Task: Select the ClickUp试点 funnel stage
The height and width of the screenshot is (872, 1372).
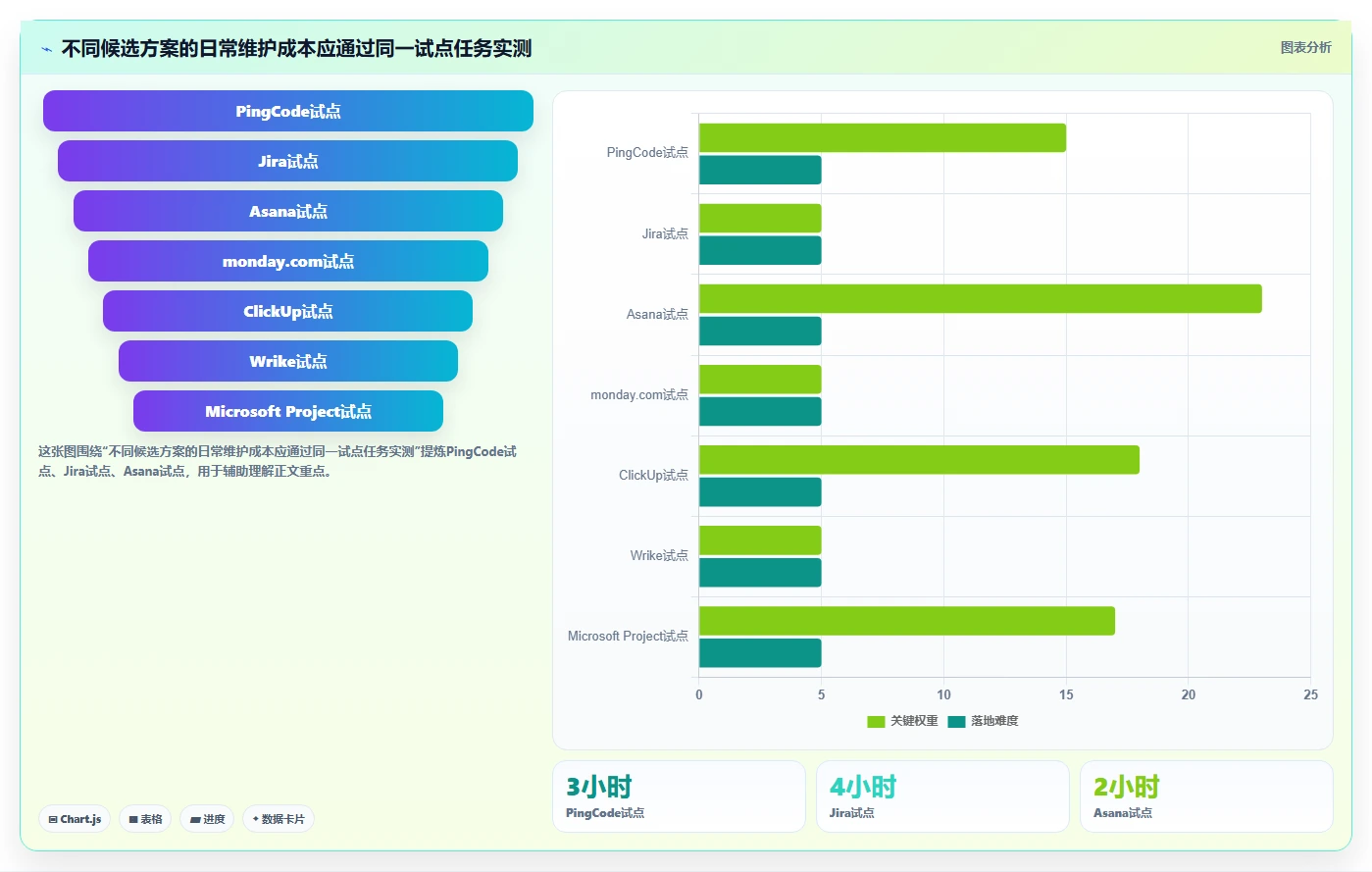Action: coord(287,311)
